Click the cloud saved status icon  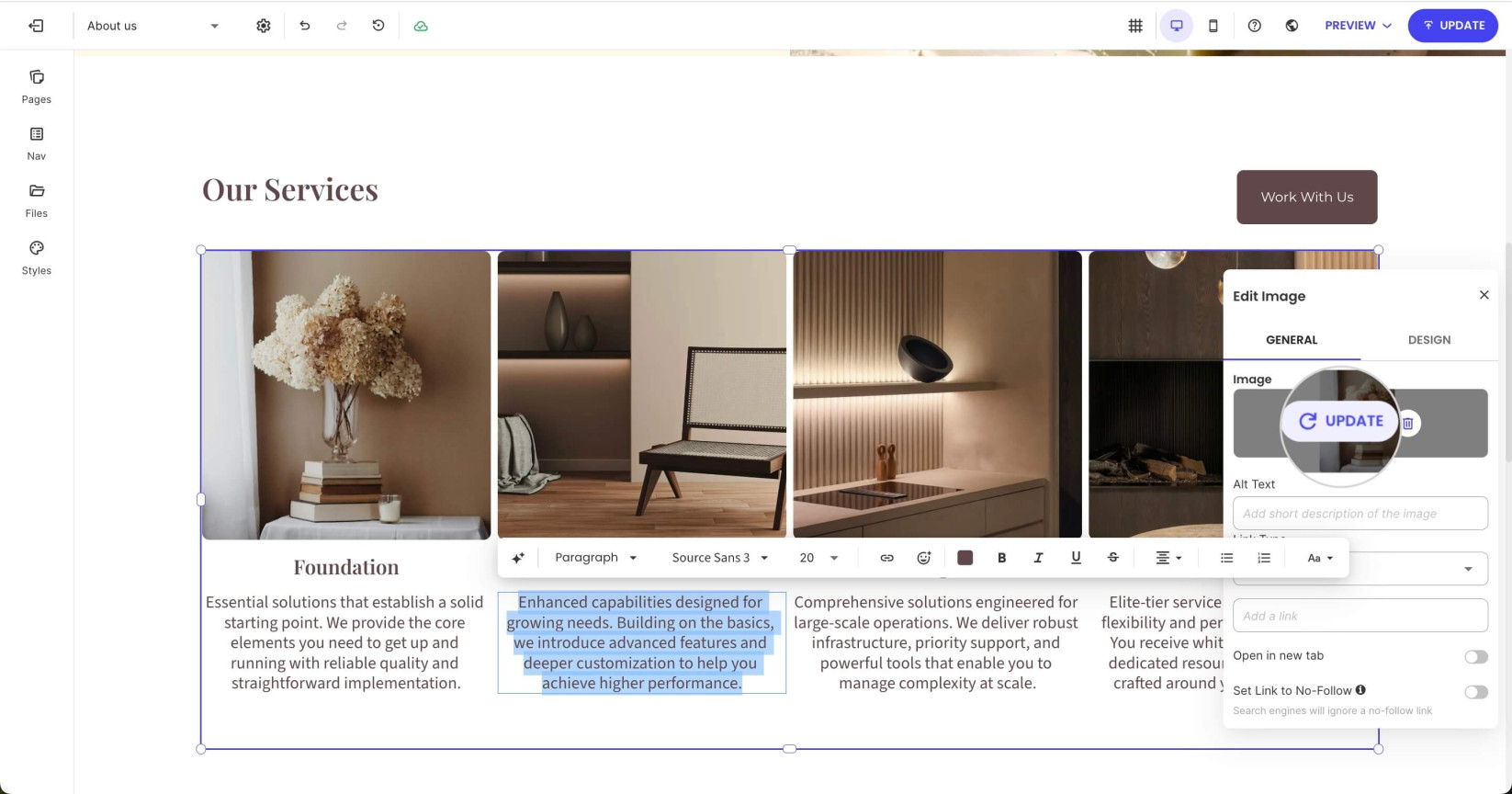(x=421, y=26)
